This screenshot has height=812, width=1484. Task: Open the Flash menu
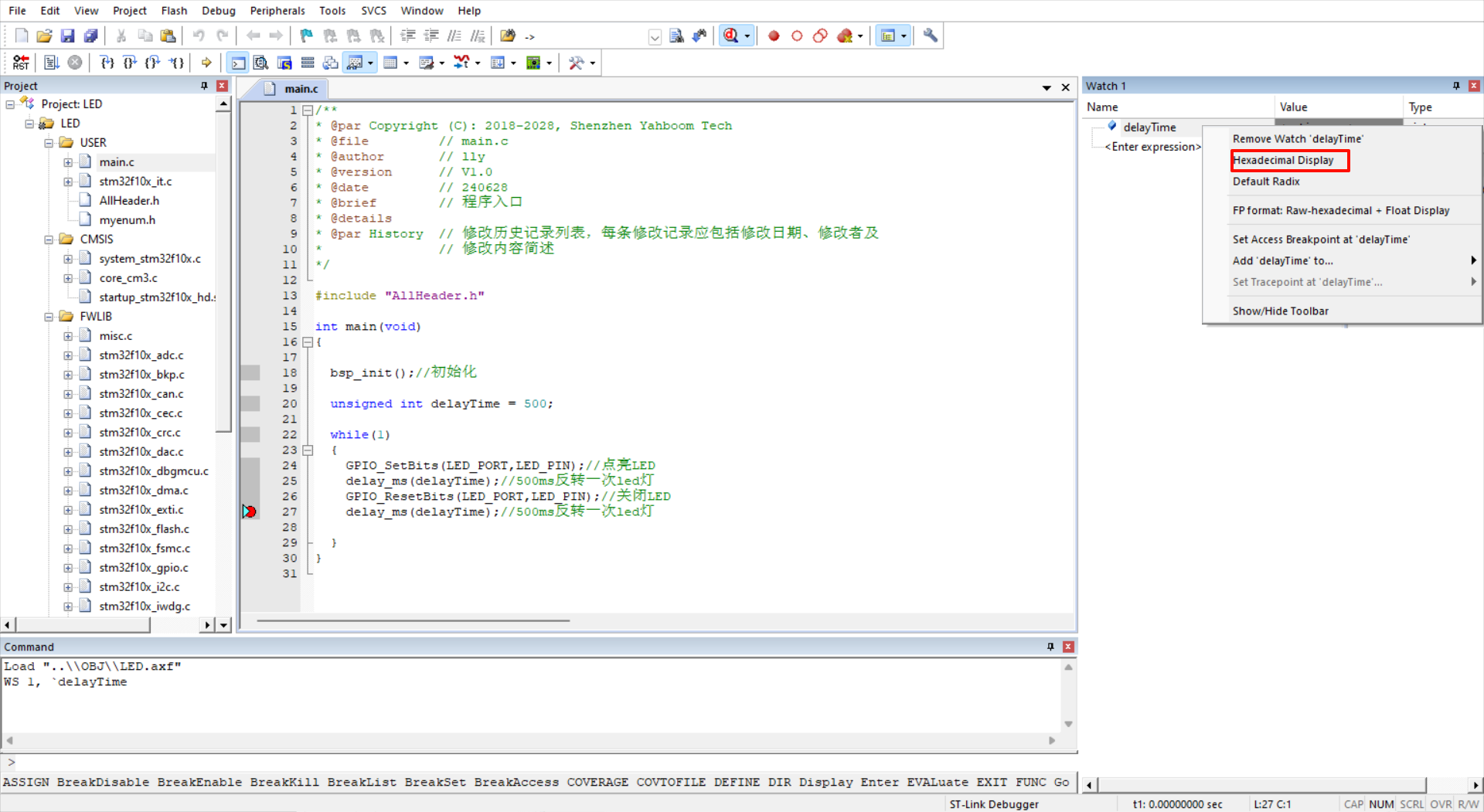[x=174, y=10]
